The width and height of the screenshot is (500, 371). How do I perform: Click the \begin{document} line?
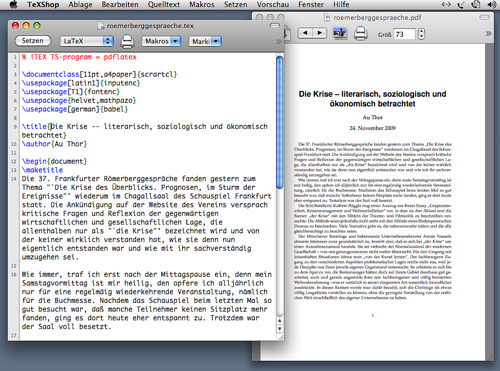pos(54,161)
